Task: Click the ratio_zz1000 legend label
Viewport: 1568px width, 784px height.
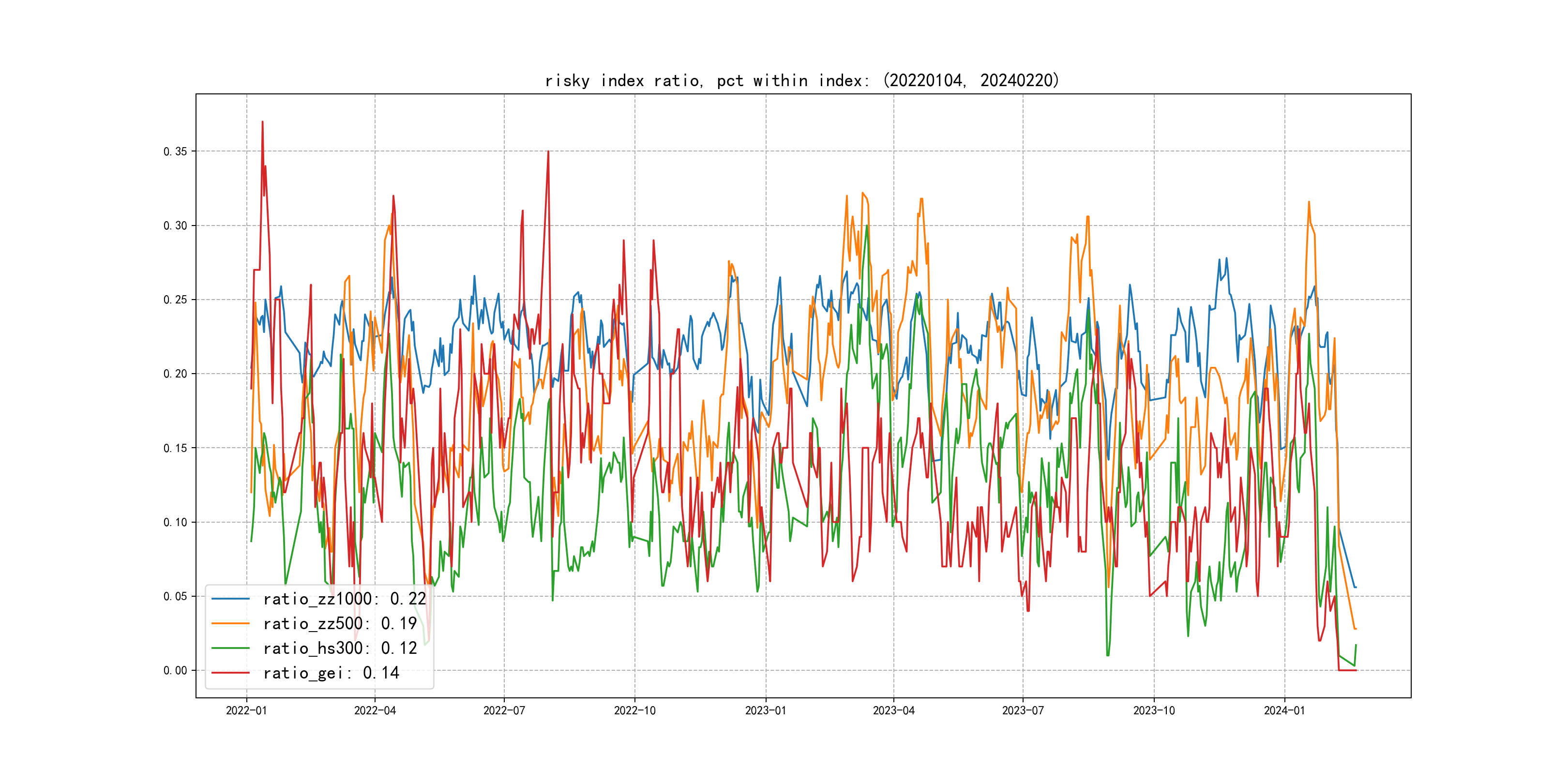Action: coord(344,599)
